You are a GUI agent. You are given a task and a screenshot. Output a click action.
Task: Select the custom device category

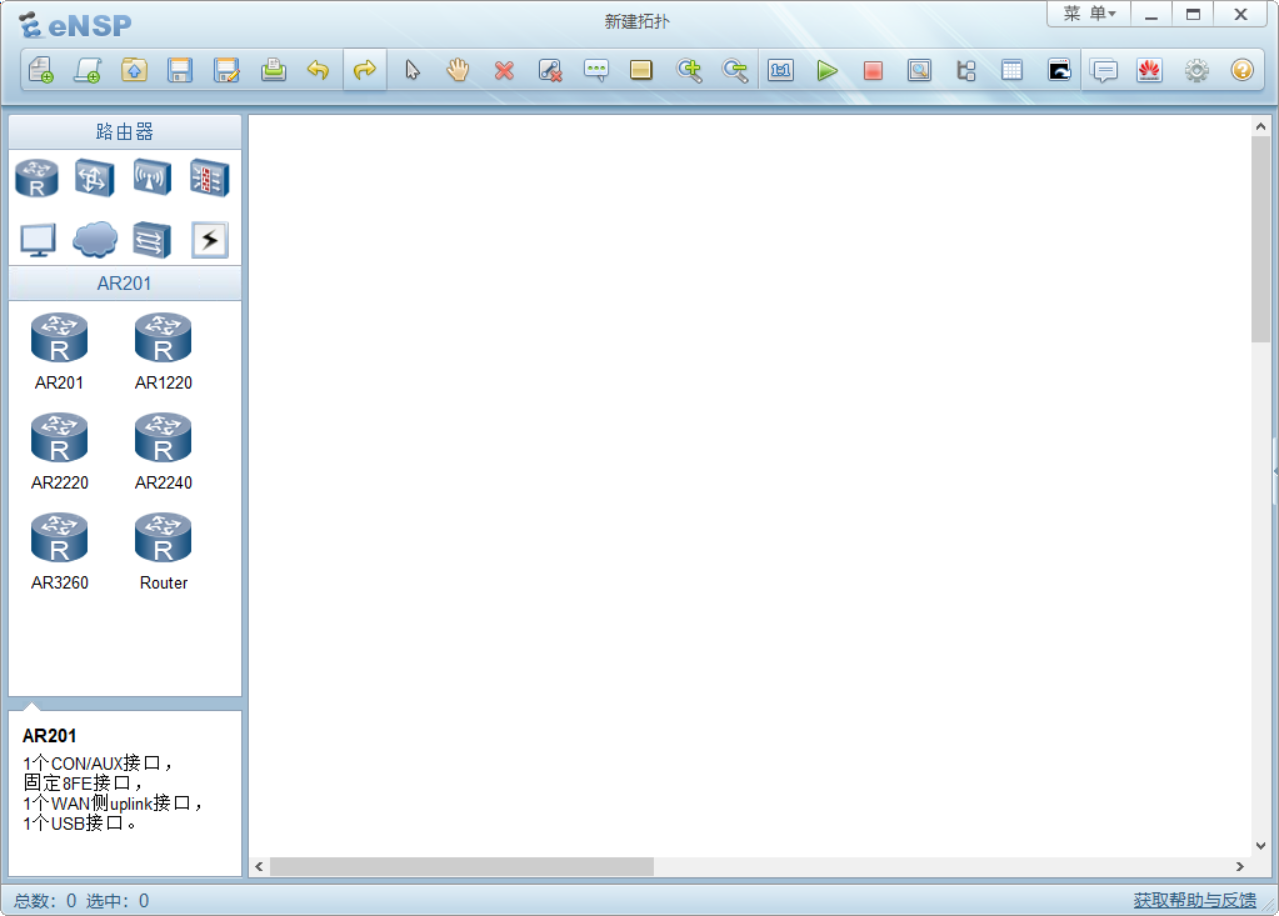click(x=152, y=240)
